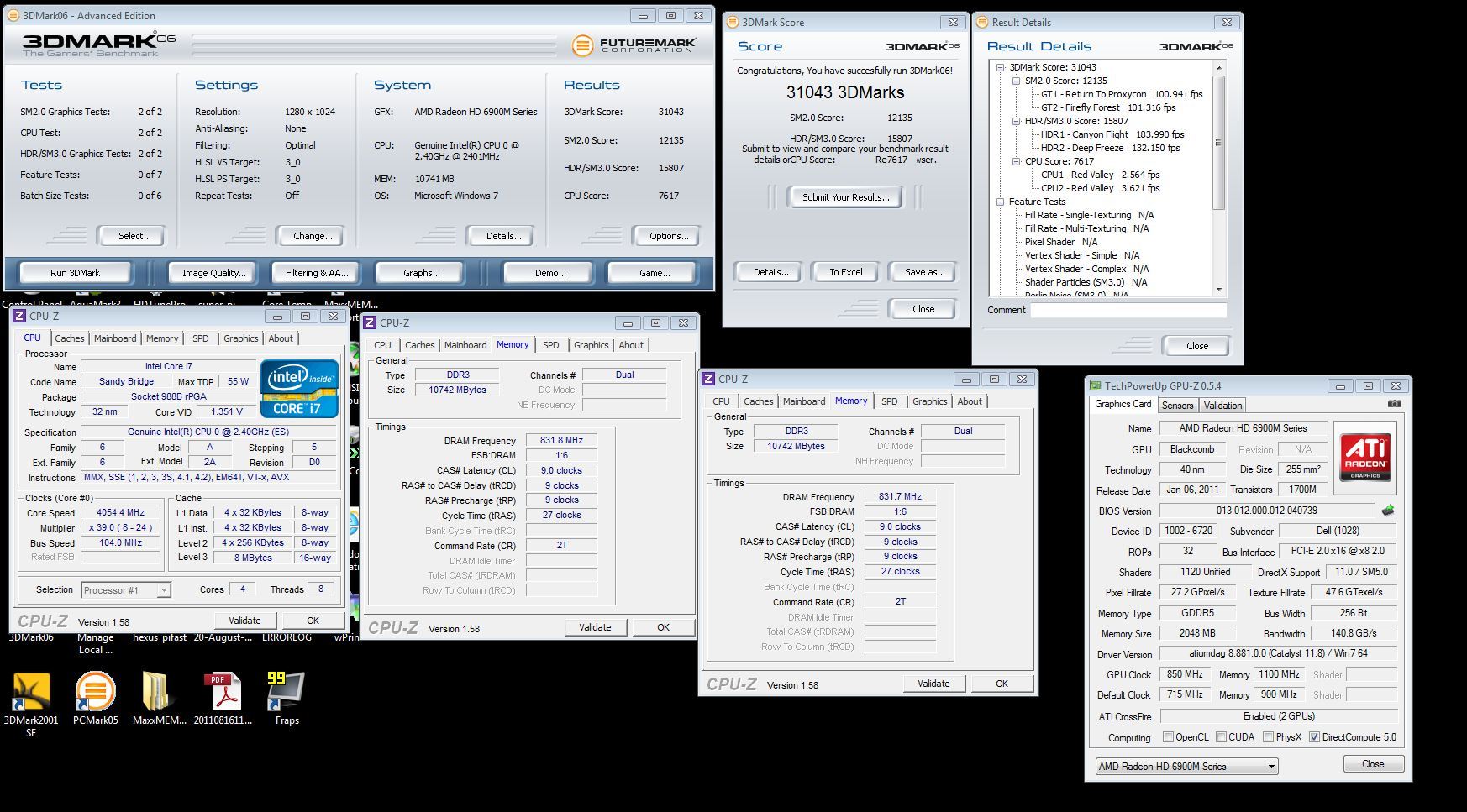Click the Run 3DMark button
Image resolution: width=1467 pixels, height=812 pixels.
click(75, 273)
